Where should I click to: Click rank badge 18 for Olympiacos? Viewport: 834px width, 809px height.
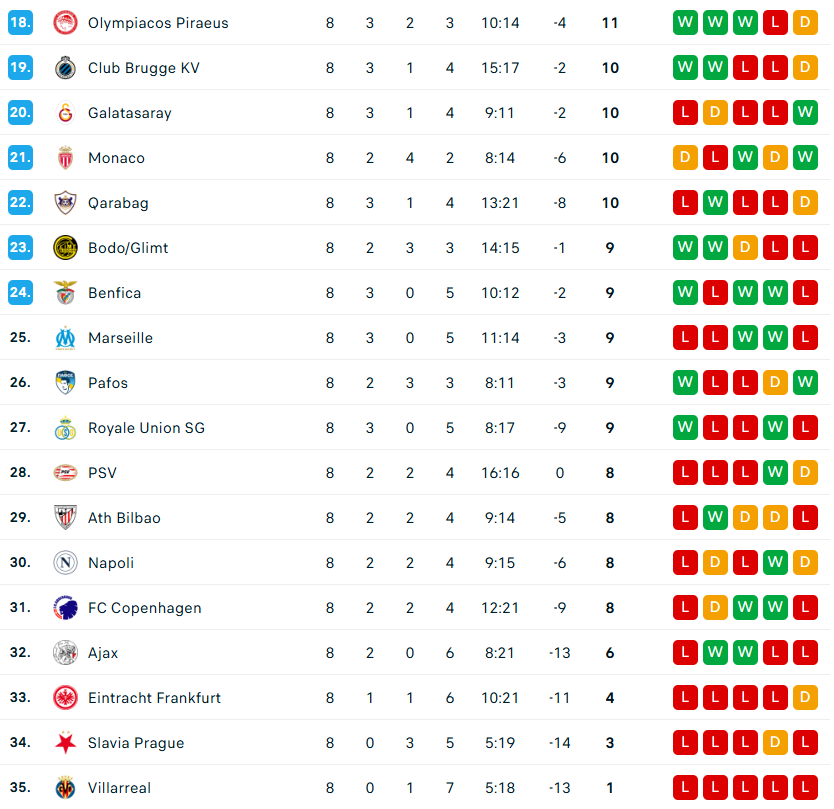(x=20, y=23)
